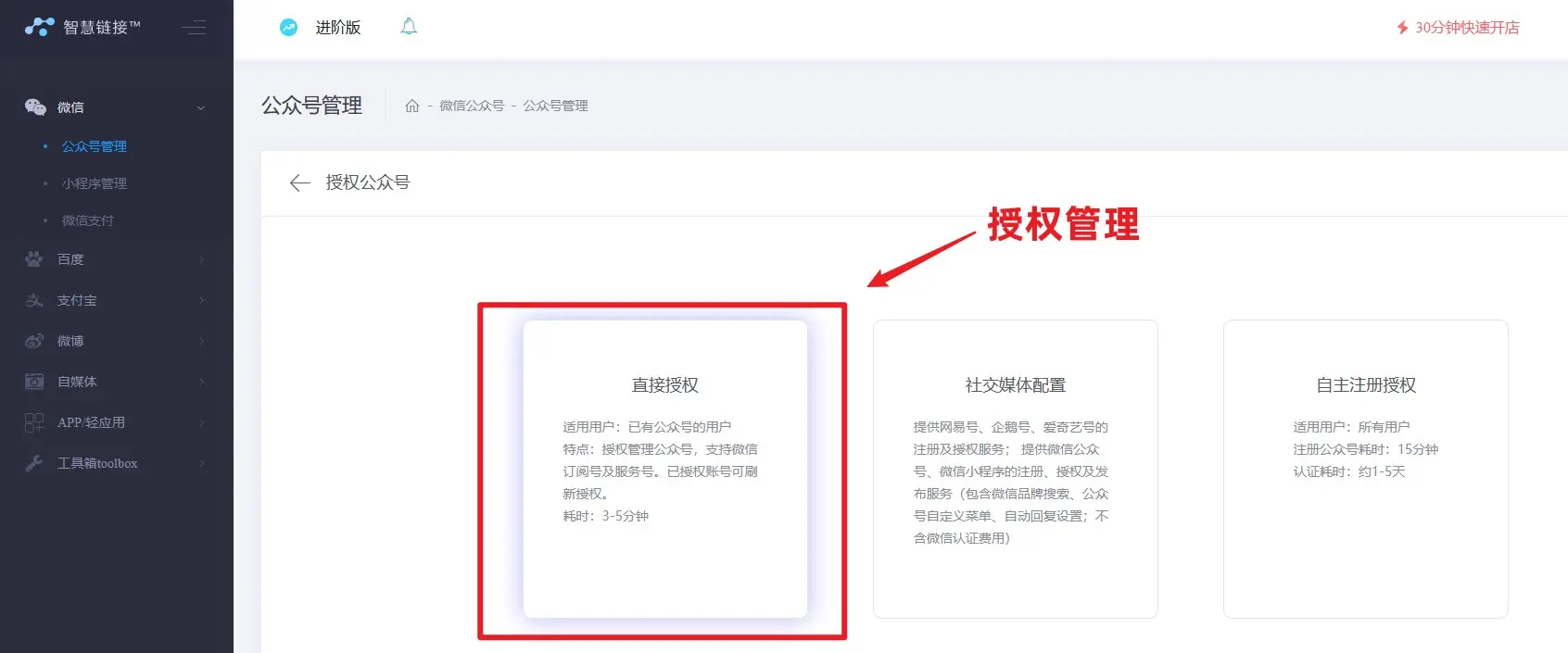Expand the 百度 sidebar menu
The width and height of the screenshot is (1568, 653).
(x=116, y=259)
